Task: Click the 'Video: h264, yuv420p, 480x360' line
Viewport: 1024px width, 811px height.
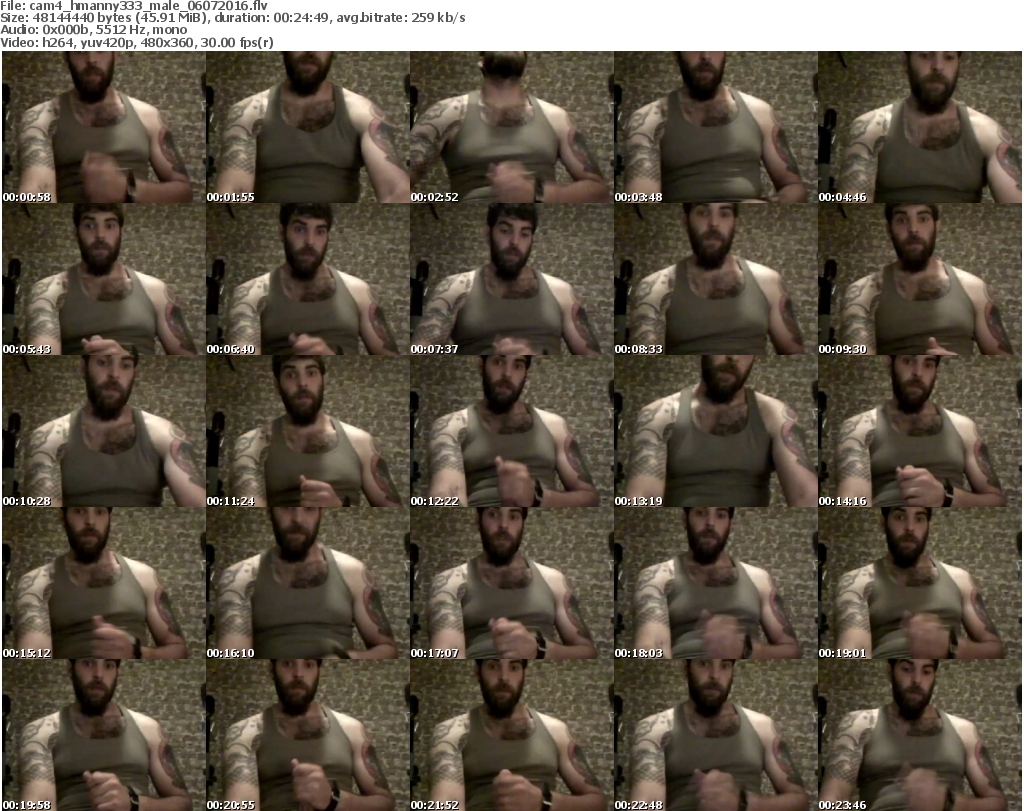Action: pyautogui.click(x=136, y=42)
